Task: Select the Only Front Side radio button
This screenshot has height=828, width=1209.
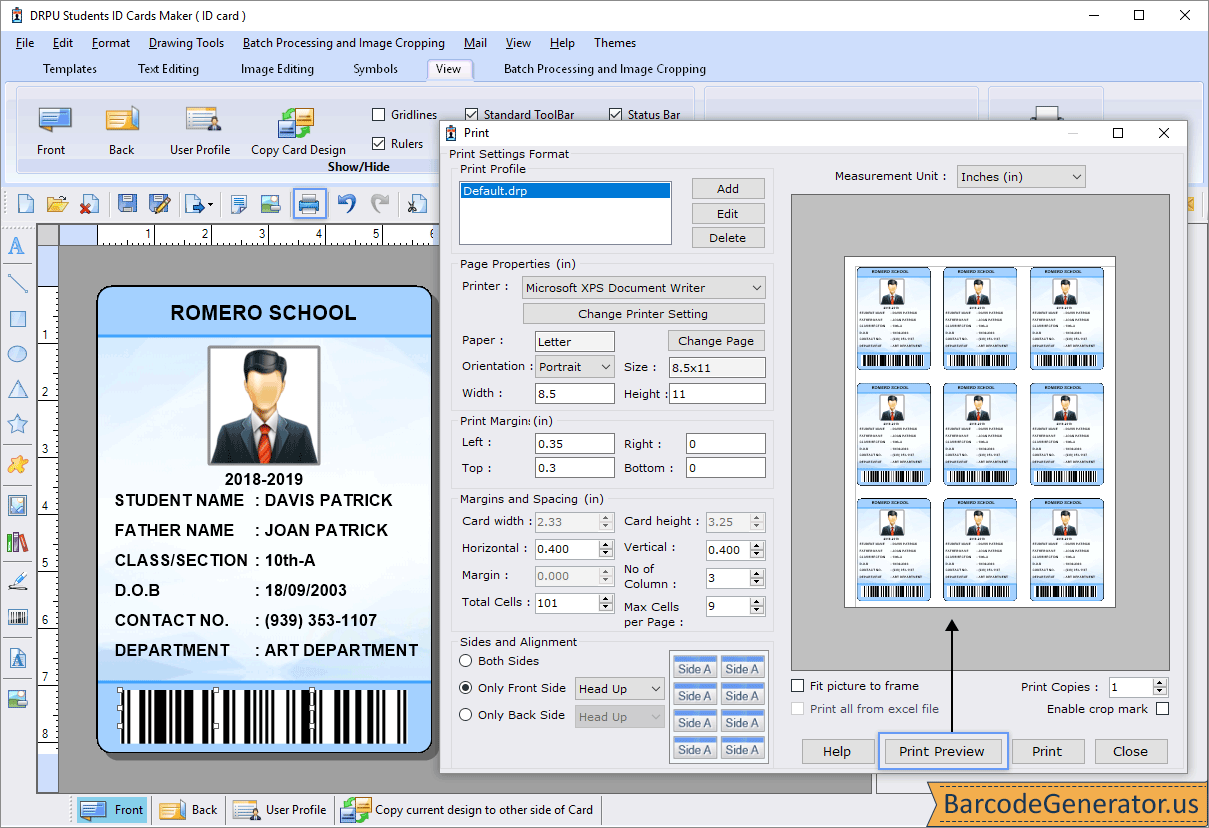Action: 464,688
